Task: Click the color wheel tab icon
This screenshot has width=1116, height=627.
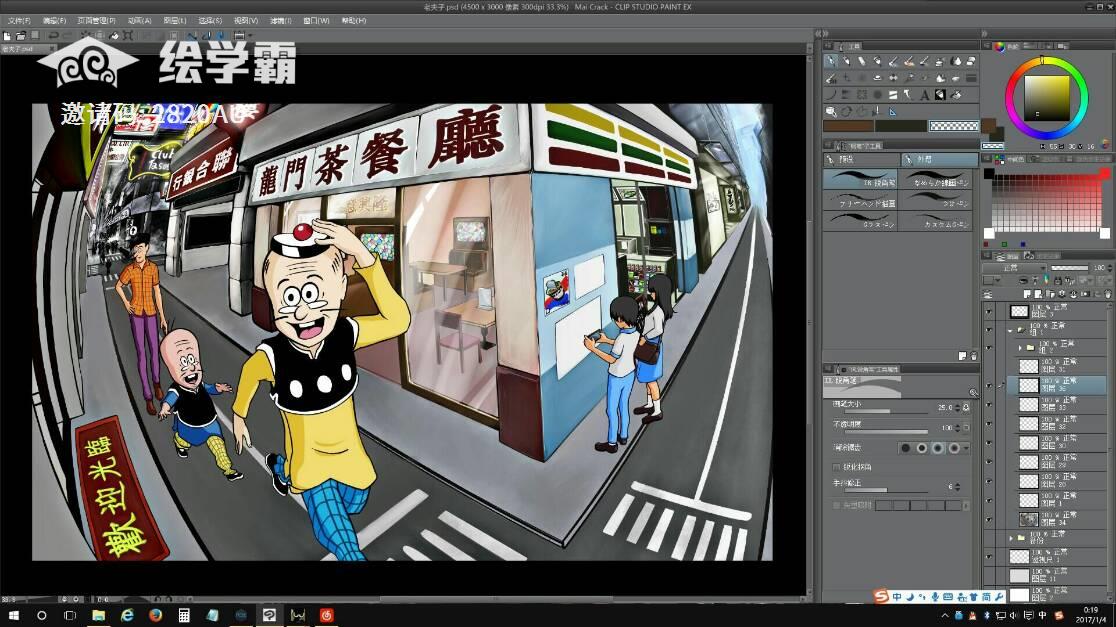Action: (999, 46)
